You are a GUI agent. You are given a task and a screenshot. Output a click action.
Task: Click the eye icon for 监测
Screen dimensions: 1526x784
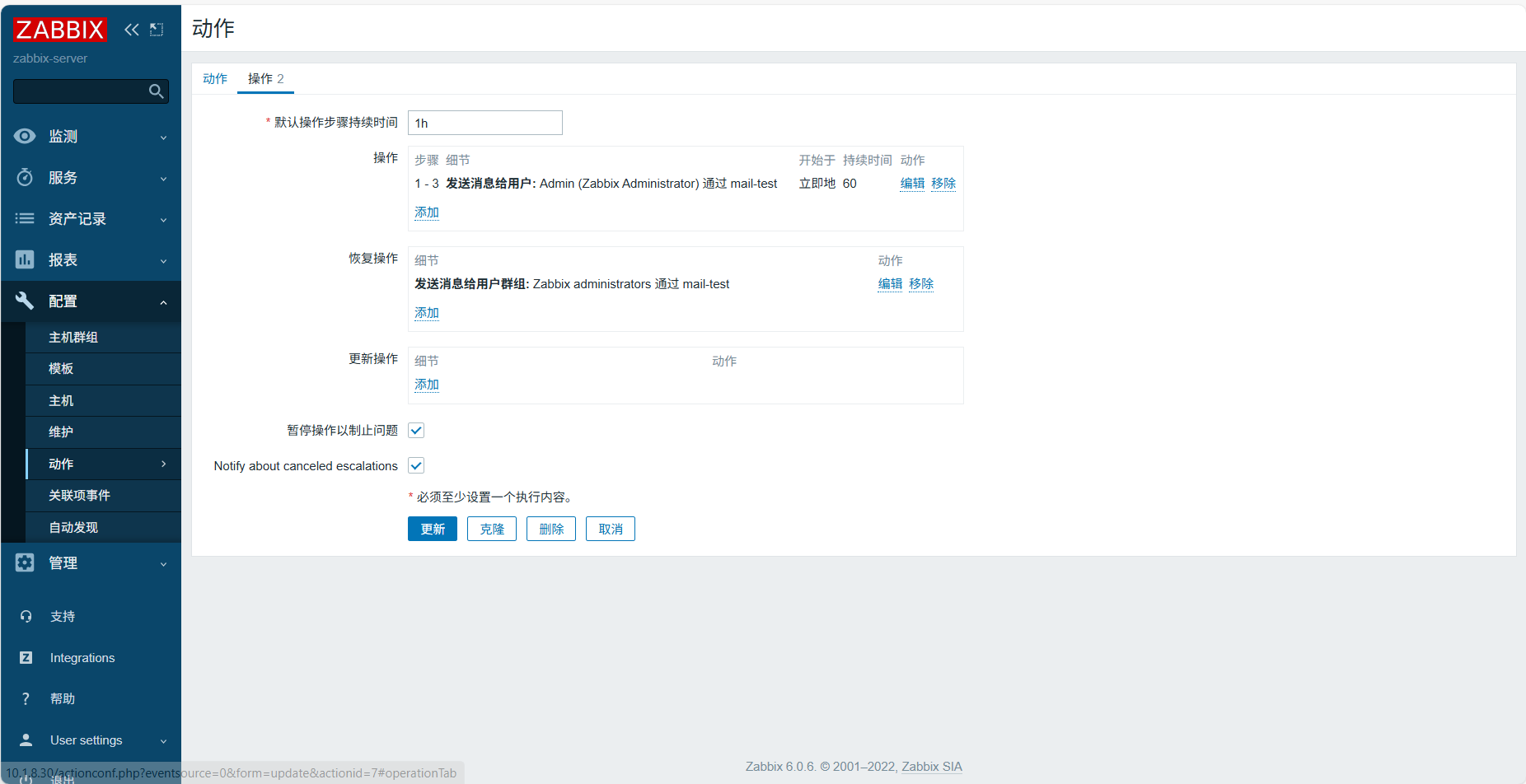[25, 136]
